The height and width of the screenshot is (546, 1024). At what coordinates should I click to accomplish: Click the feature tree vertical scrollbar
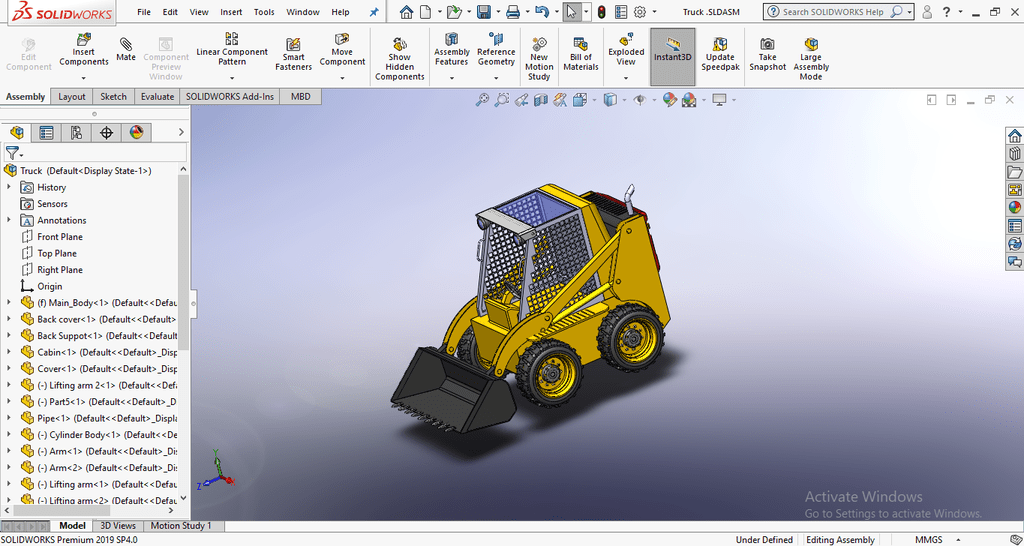(x=184, y=261)
